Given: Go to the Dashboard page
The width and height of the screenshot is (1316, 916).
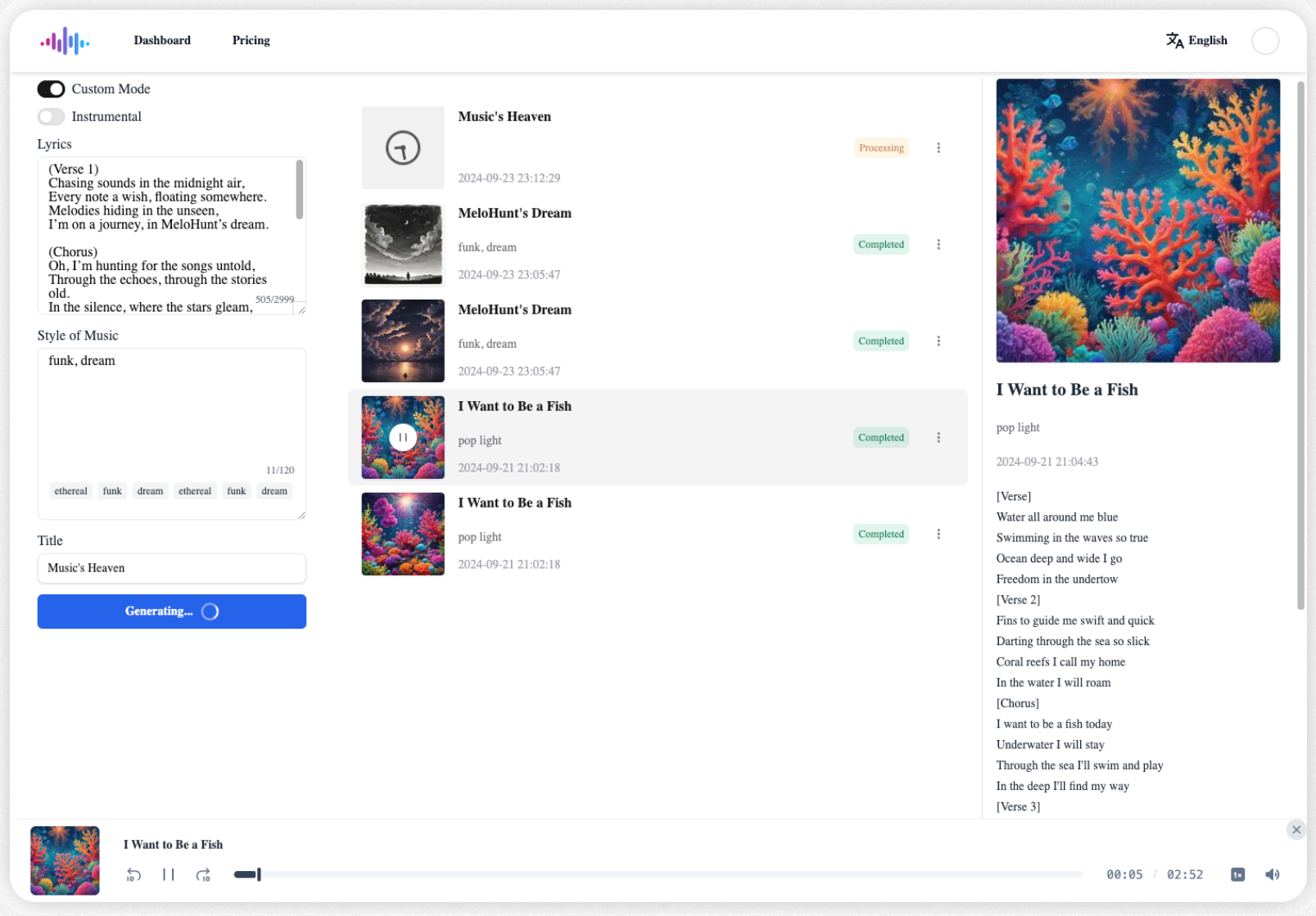Looking at the screenshot, I should 161,40.
